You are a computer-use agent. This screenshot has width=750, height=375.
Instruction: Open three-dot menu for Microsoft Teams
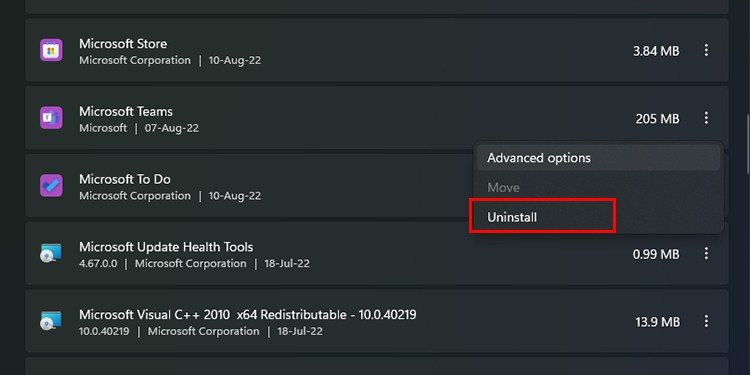coord(706,118)
